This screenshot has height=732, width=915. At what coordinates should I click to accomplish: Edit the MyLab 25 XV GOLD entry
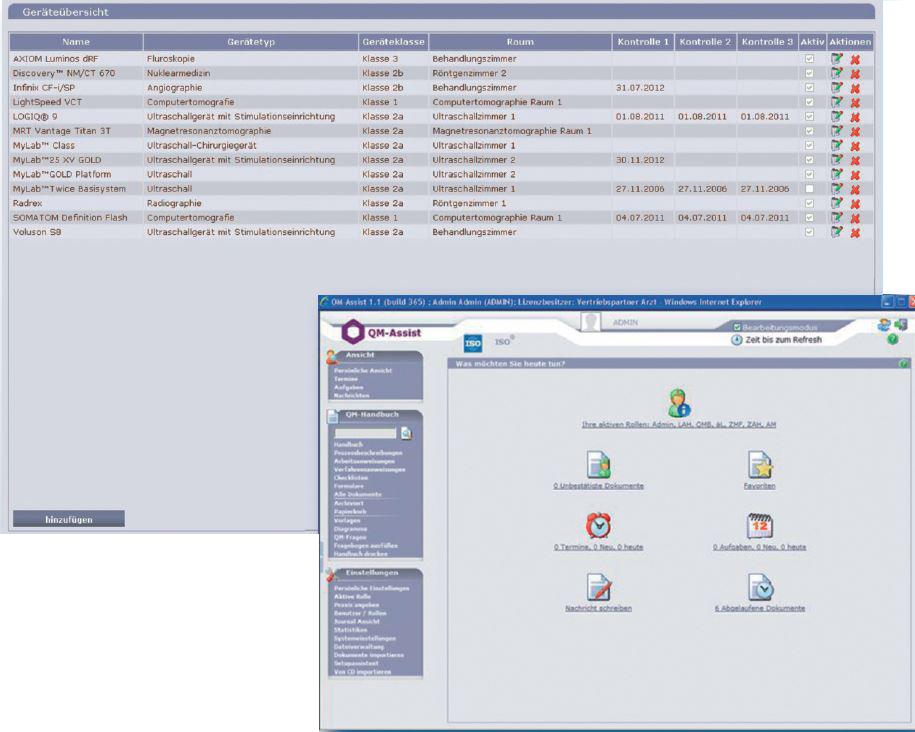point(837,160)
